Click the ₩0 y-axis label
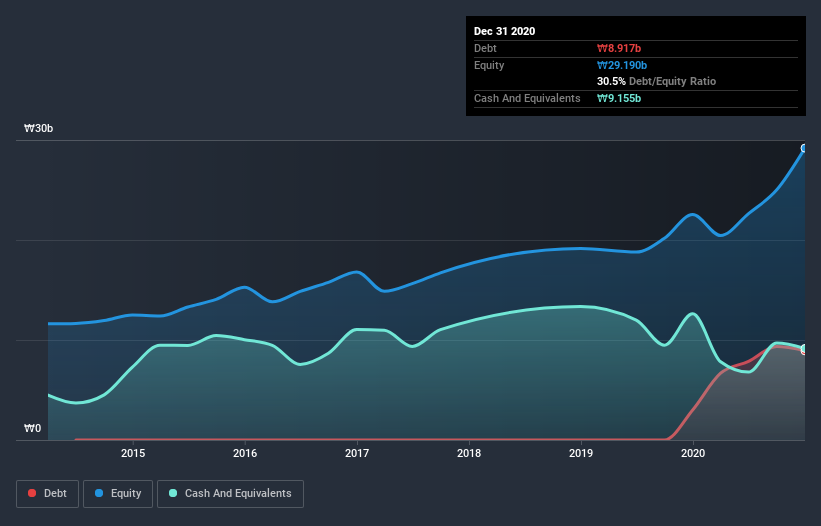The image size is (821, 526). [x=32, y=429]
